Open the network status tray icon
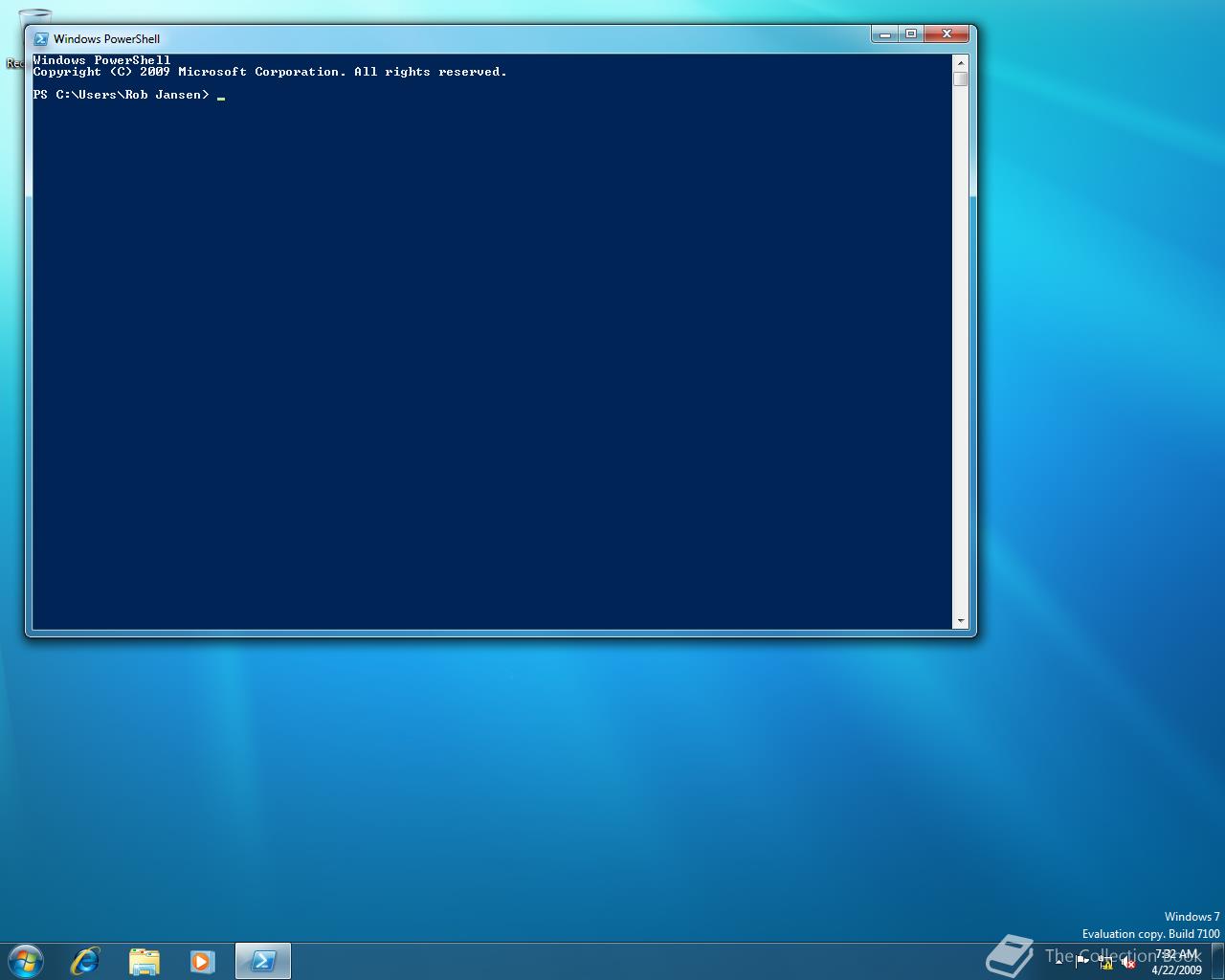The width and height of the screenshot is (1225, 980). click(1105, 963)
